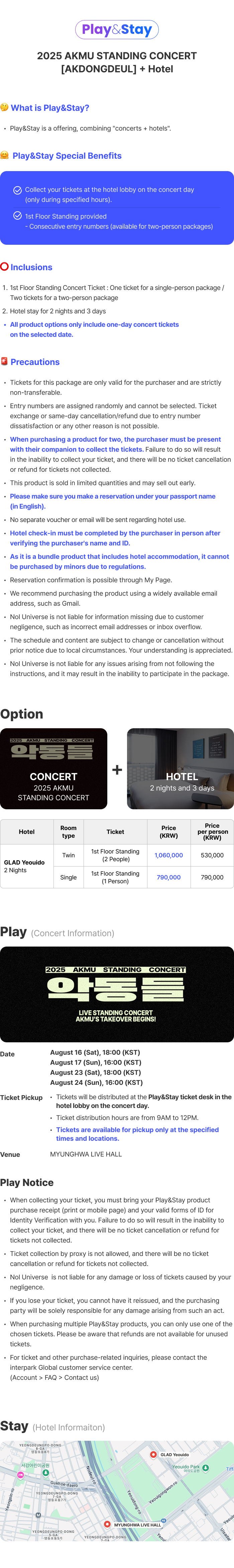Select the 1,060,000 twin room price

[168, 855]
